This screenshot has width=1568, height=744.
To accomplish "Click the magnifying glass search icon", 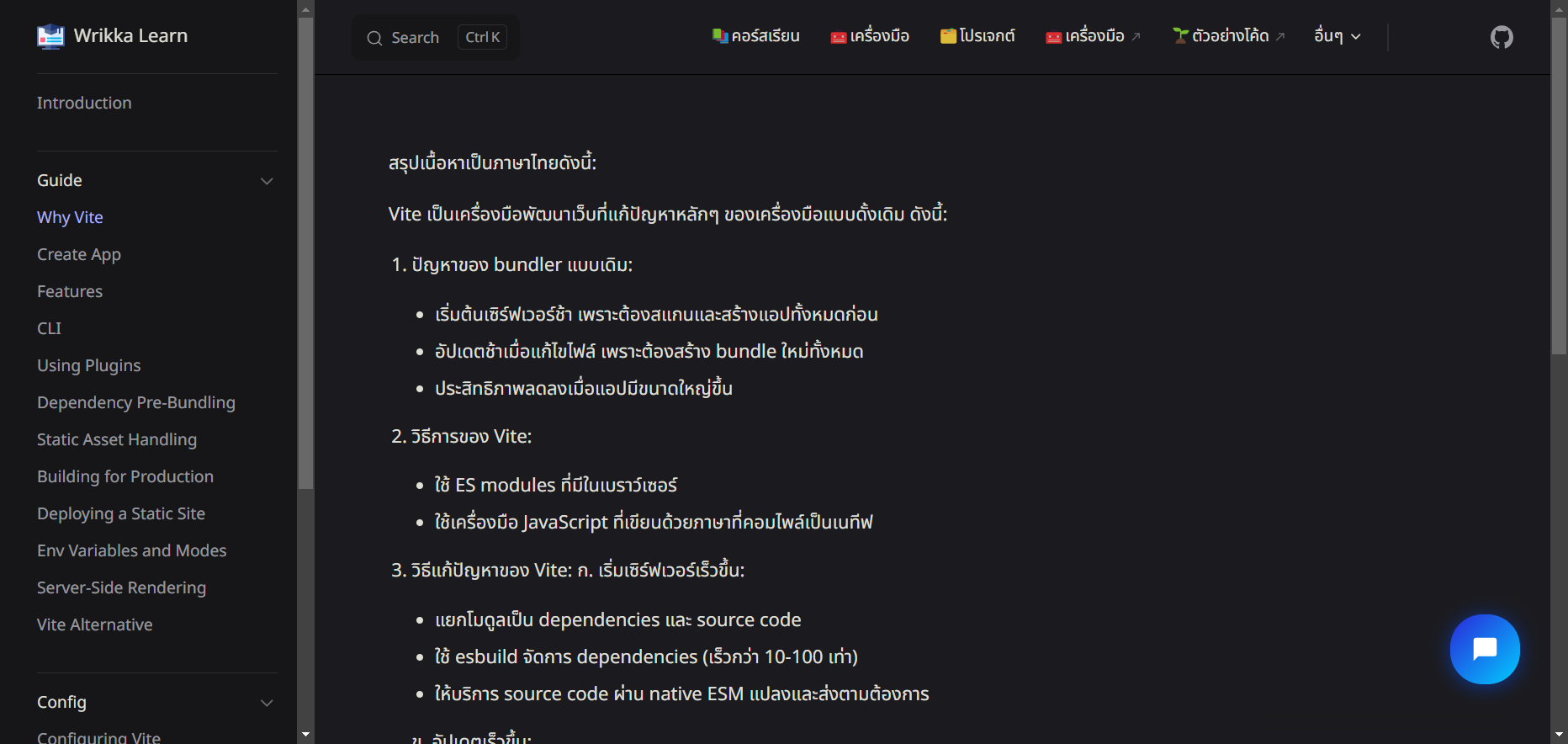I will 374,38.
